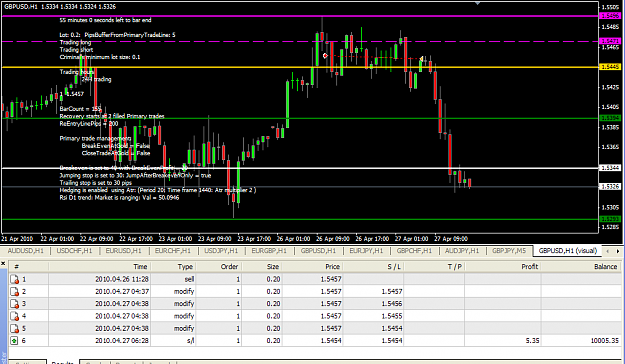Viewport: 625px width, 364px height.
Task: Click the green stop-loss icon in row 6
Action: 14,341
